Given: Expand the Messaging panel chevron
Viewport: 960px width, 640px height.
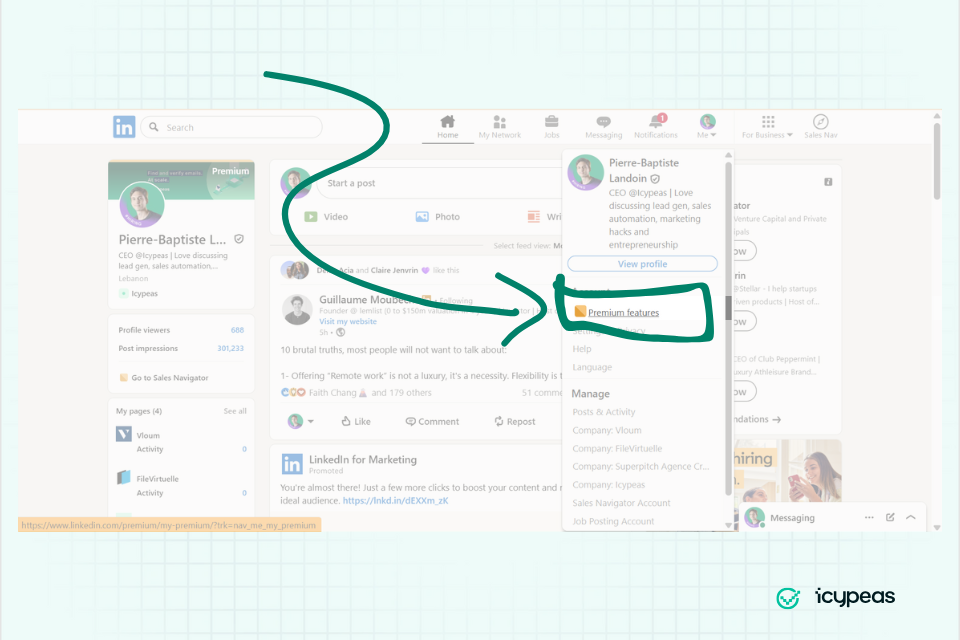Looking at the screenshot, I should click(x=911, y=518).
